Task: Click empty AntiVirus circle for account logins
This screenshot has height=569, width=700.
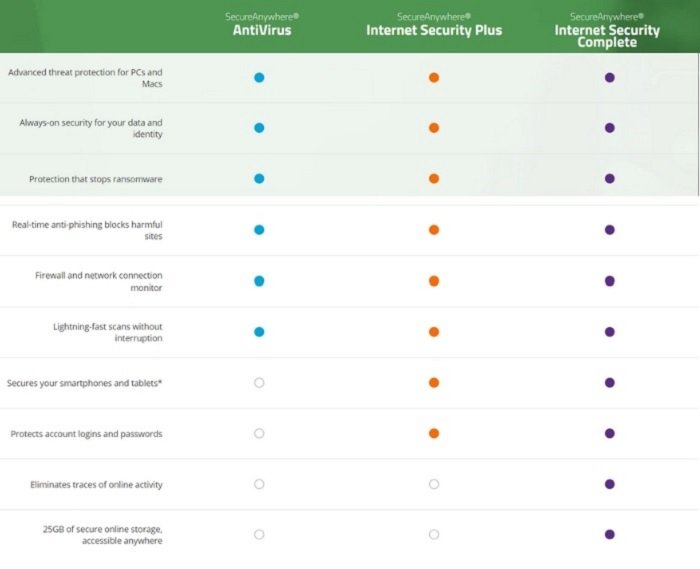Action: tap(259, 434)
